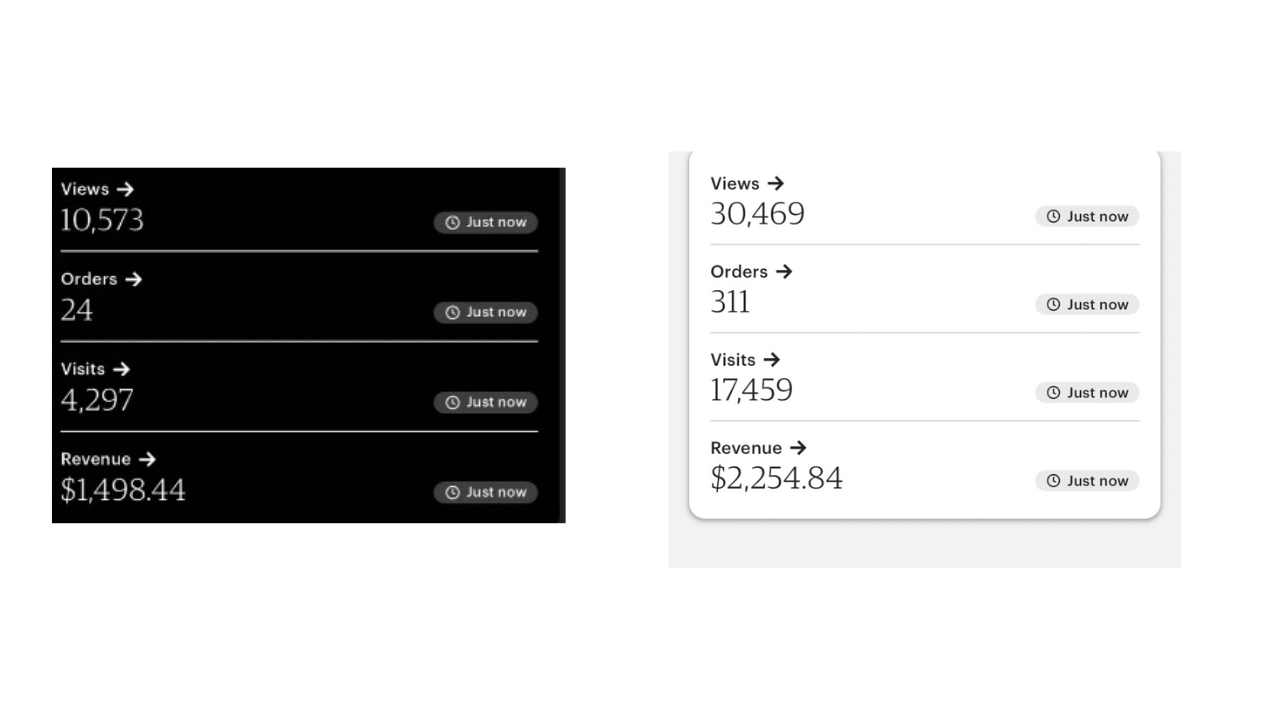Viewport: 1280px width, 720px height.
Task: Click the Just now badge next to $1,498.44 revenue
Action: (486, 492)
